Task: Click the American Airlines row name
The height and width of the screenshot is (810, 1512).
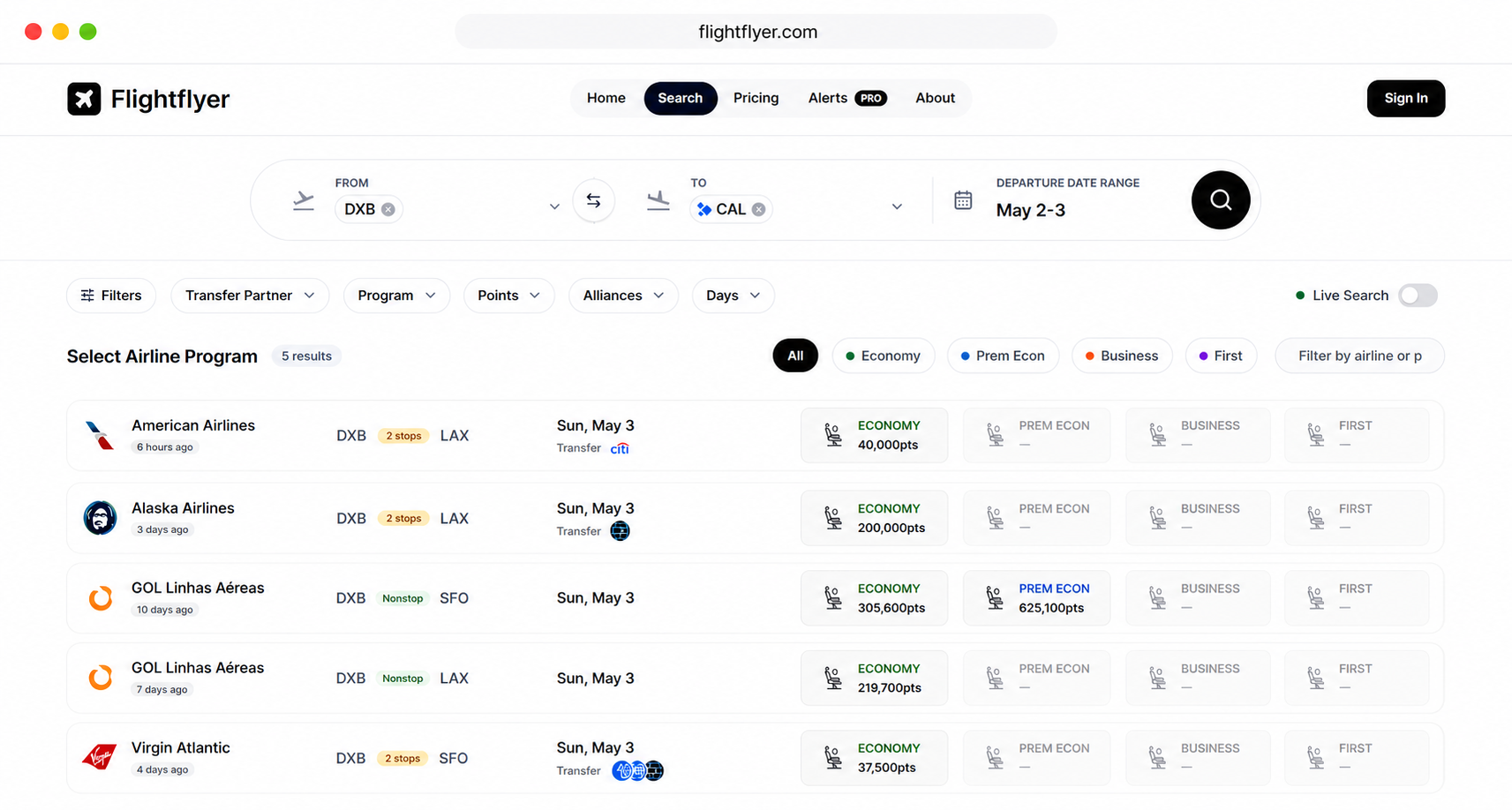Action: (x=193, y=425)
